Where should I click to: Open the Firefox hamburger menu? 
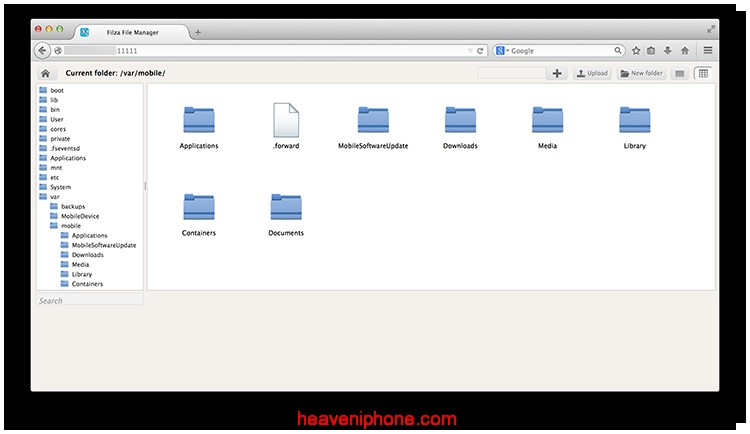708,50
